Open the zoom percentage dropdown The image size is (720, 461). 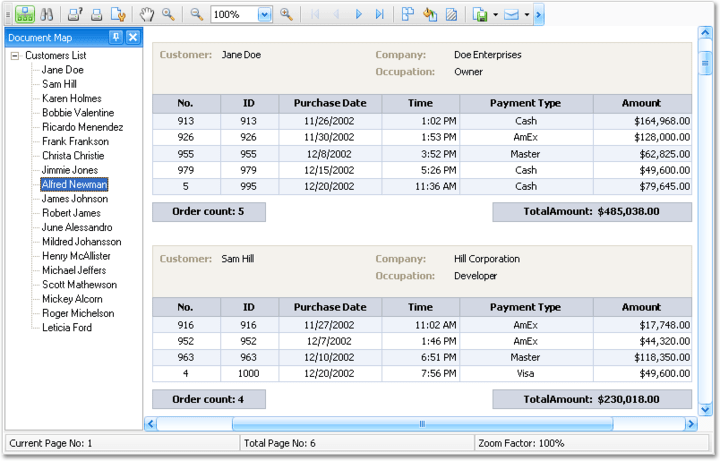(x=264, y=15)
